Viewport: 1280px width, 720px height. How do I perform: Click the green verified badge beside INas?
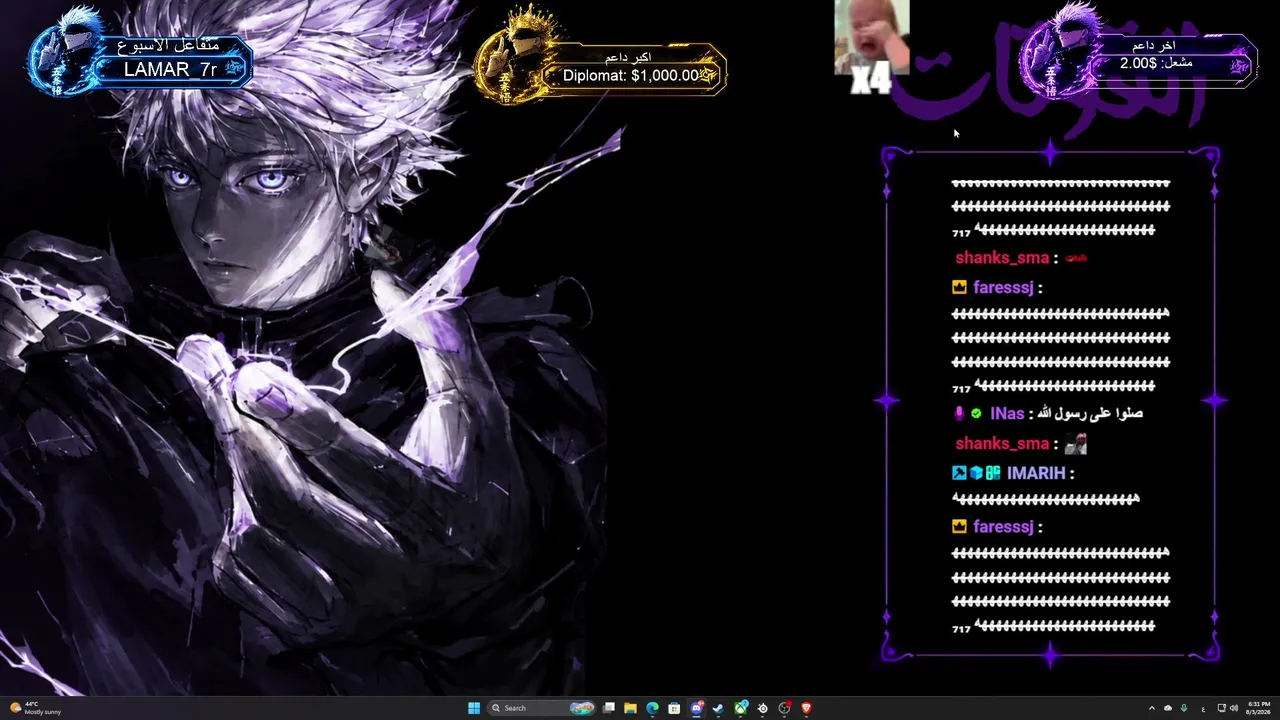click(976, 413)
